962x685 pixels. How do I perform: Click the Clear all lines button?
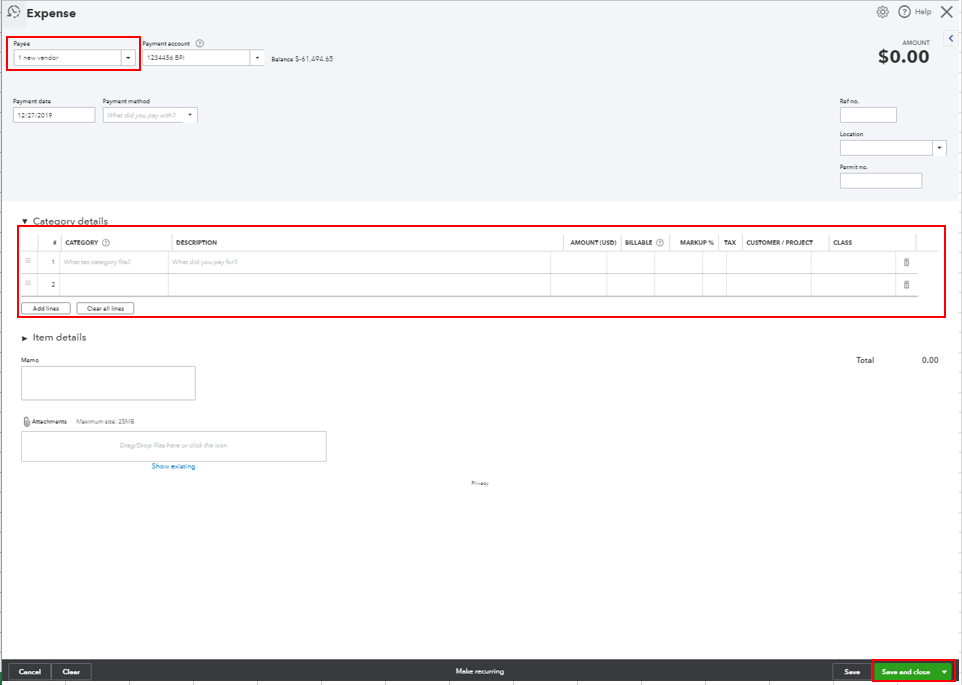tap(106, 308)
